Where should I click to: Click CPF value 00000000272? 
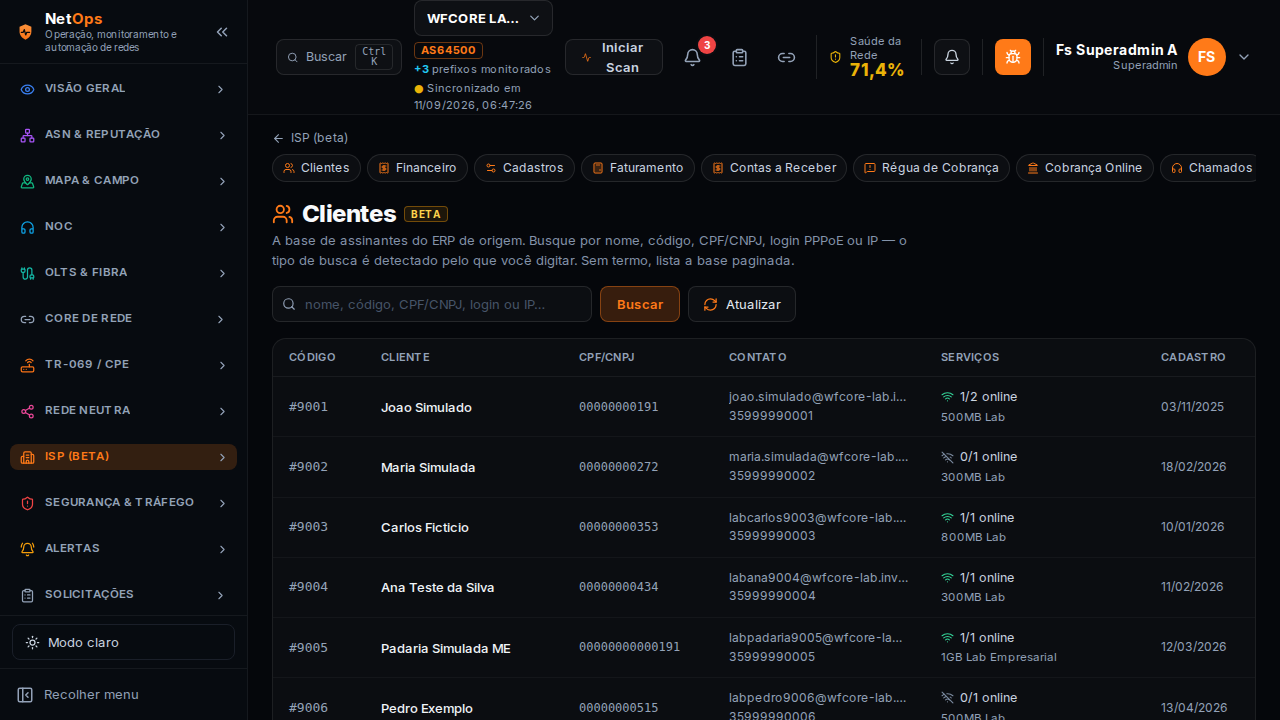(x=618, y=467)
